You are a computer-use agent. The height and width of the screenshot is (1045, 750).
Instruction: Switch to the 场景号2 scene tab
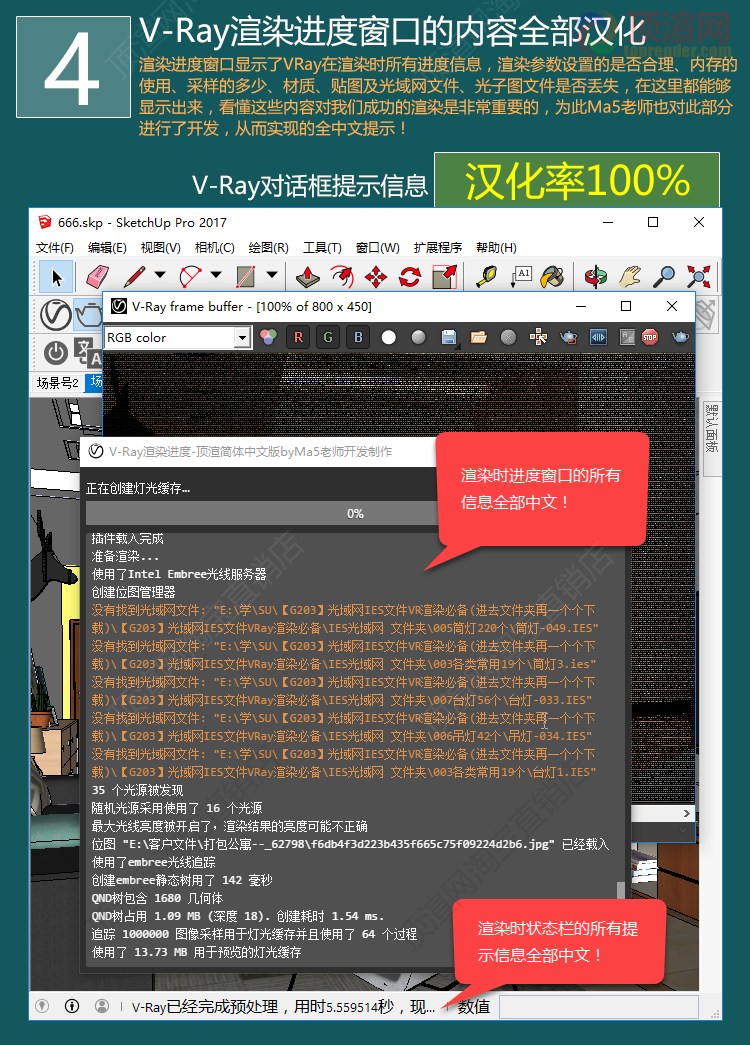(57, 383)
